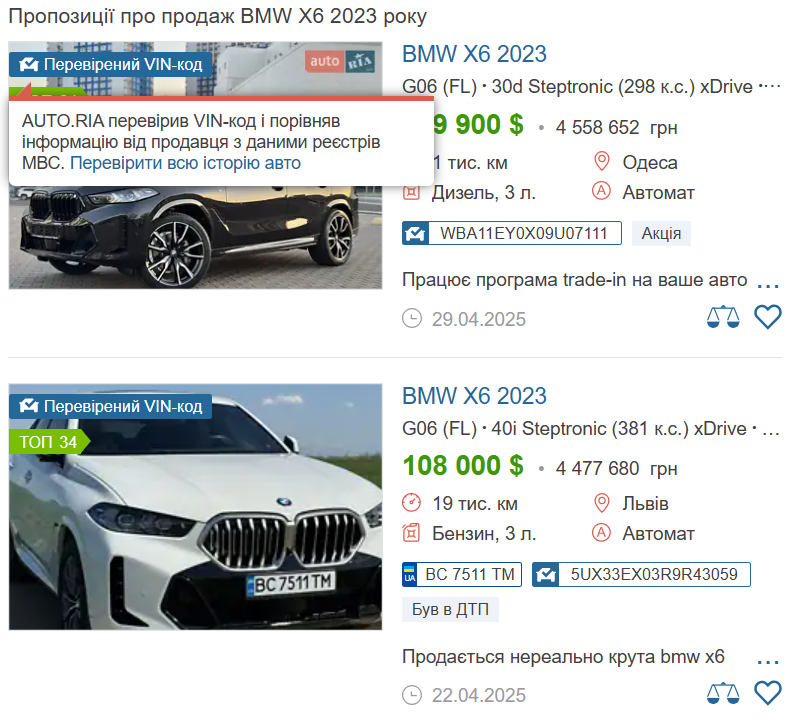Click the location pin icon next to Одеса

click(601, 162)
